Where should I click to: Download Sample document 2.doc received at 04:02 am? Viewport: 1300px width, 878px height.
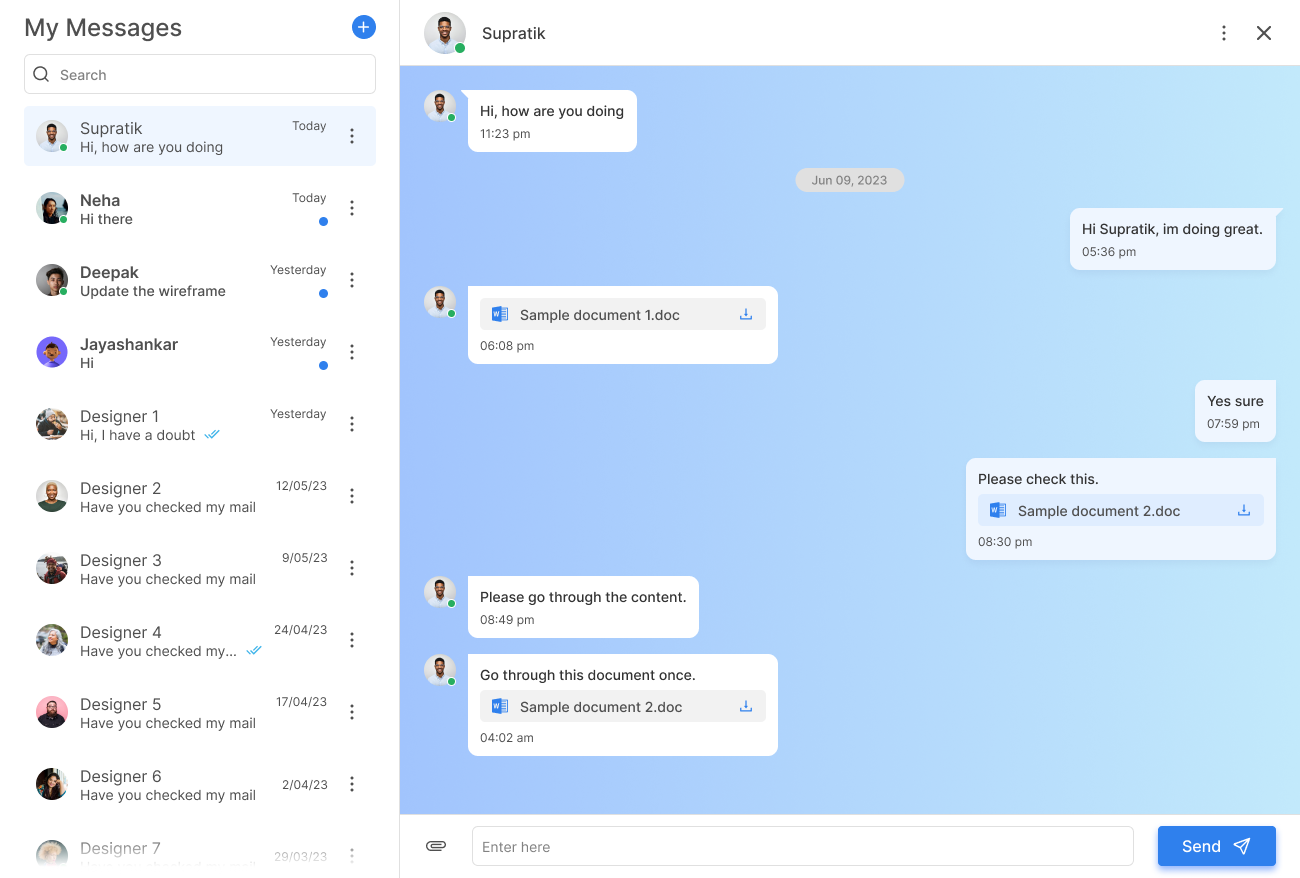click(746, 706)
